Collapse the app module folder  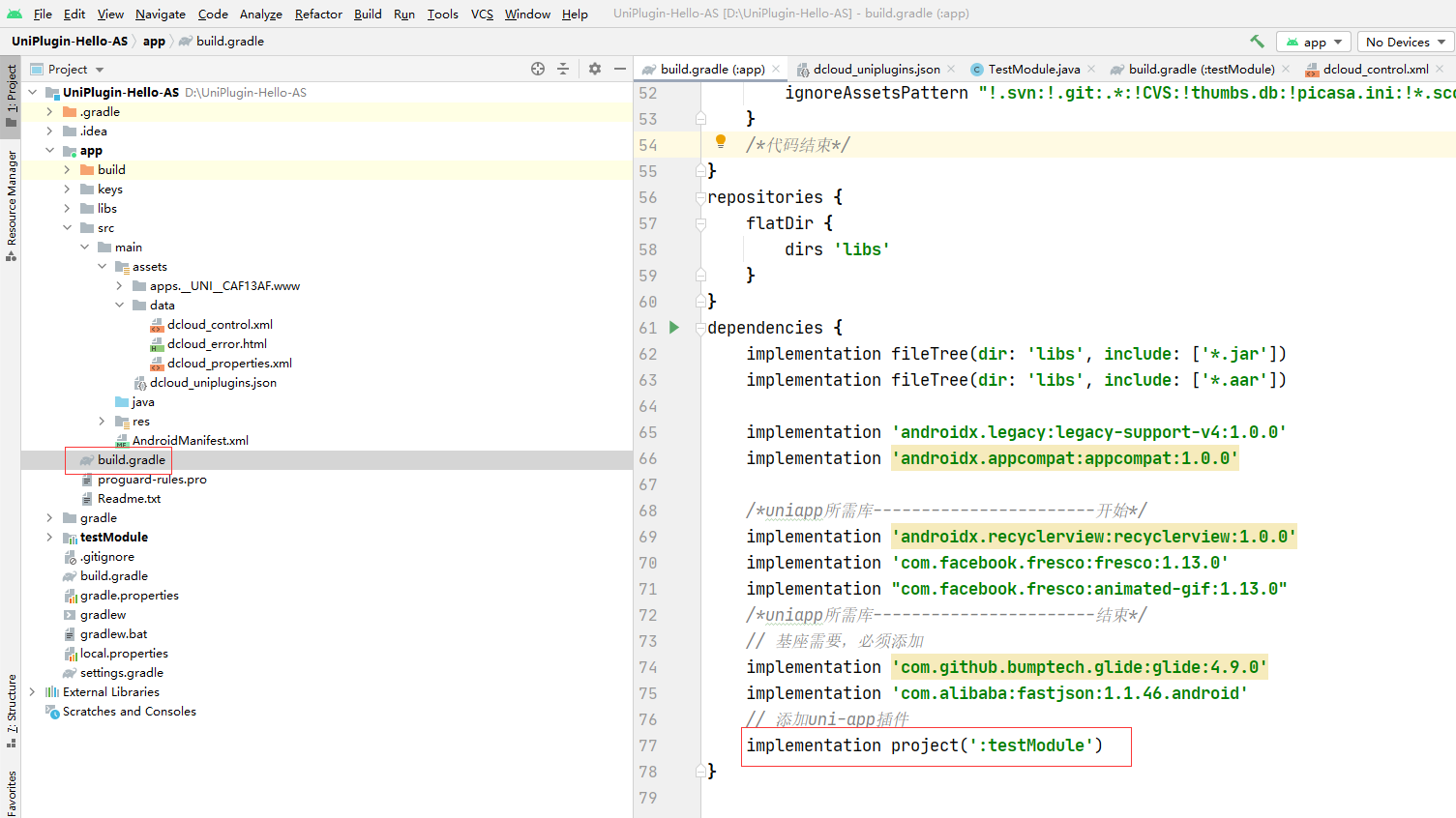click(50, 150)
